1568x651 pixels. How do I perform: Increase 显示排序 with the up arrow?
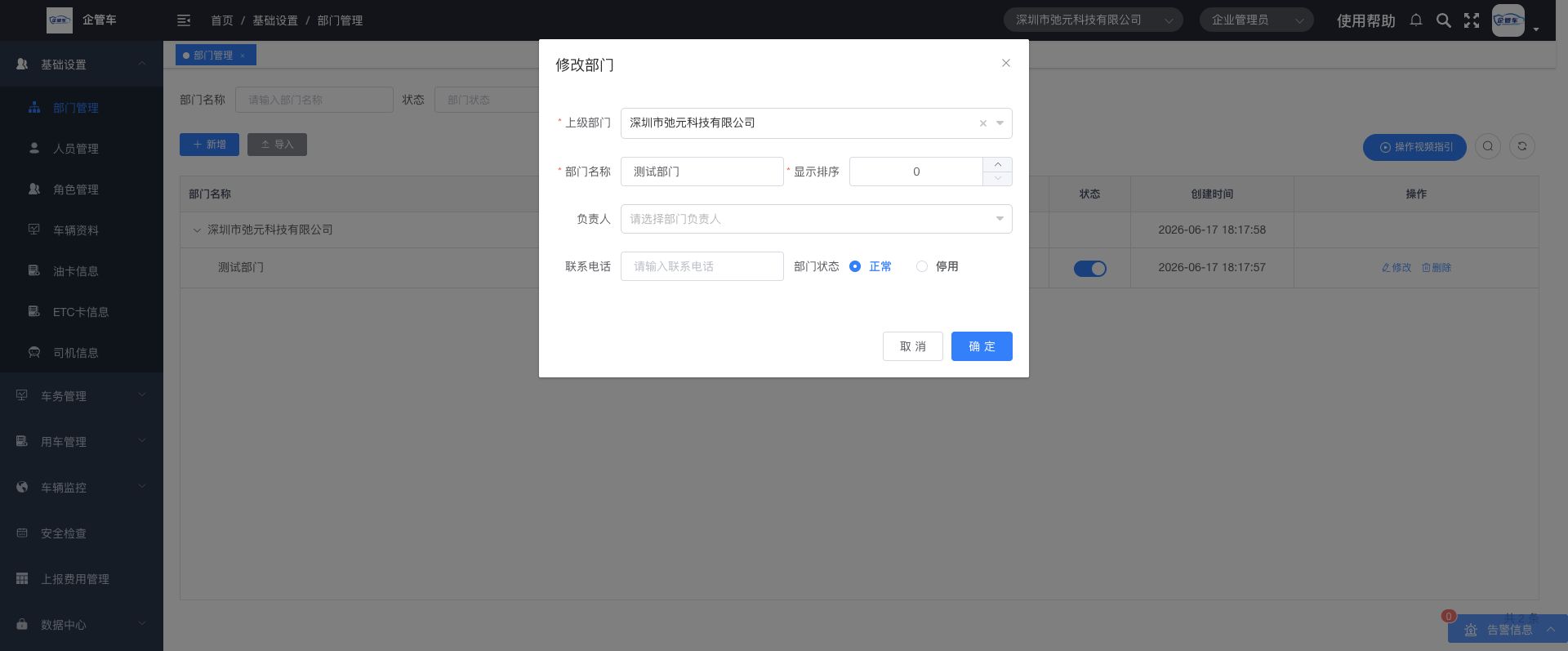click(998, 164)
